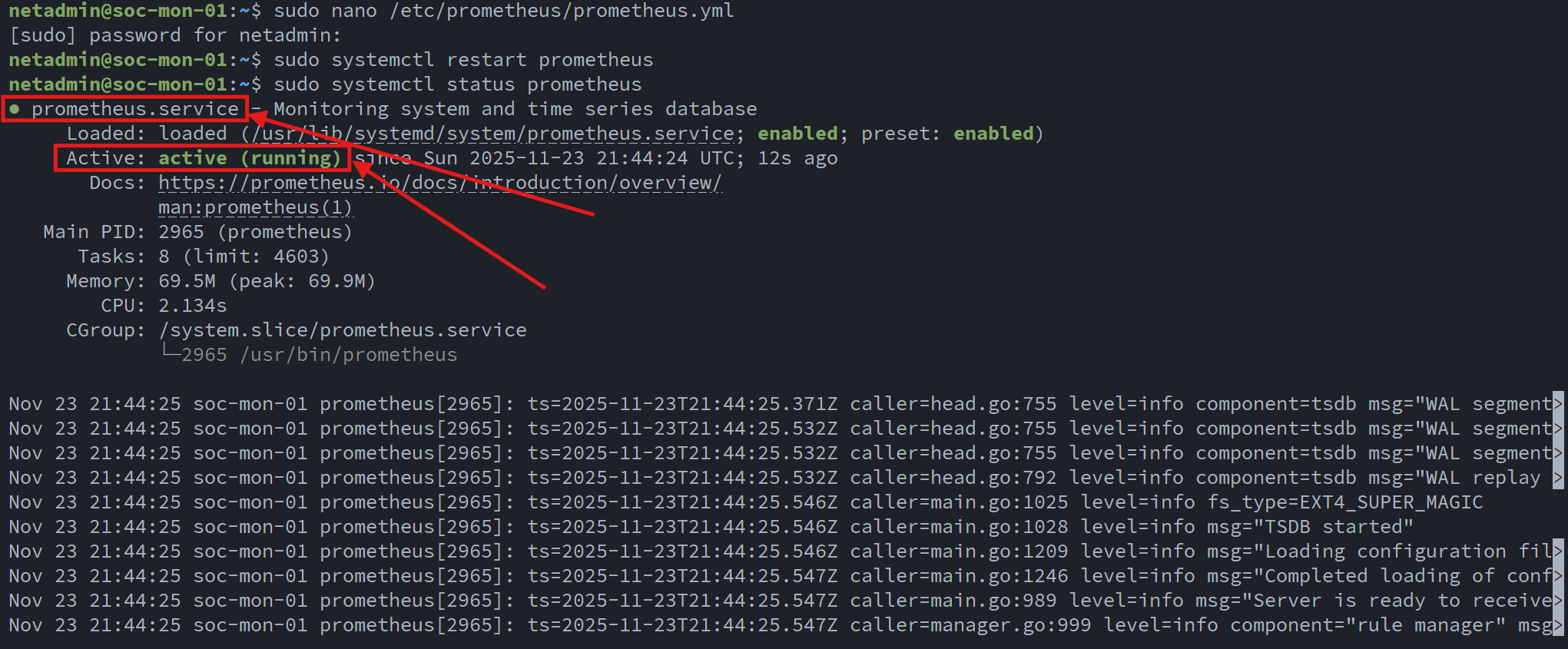
Task: Click the truncation arrow after "Completed loading of conf"
Action: [x=1558, y=576]
